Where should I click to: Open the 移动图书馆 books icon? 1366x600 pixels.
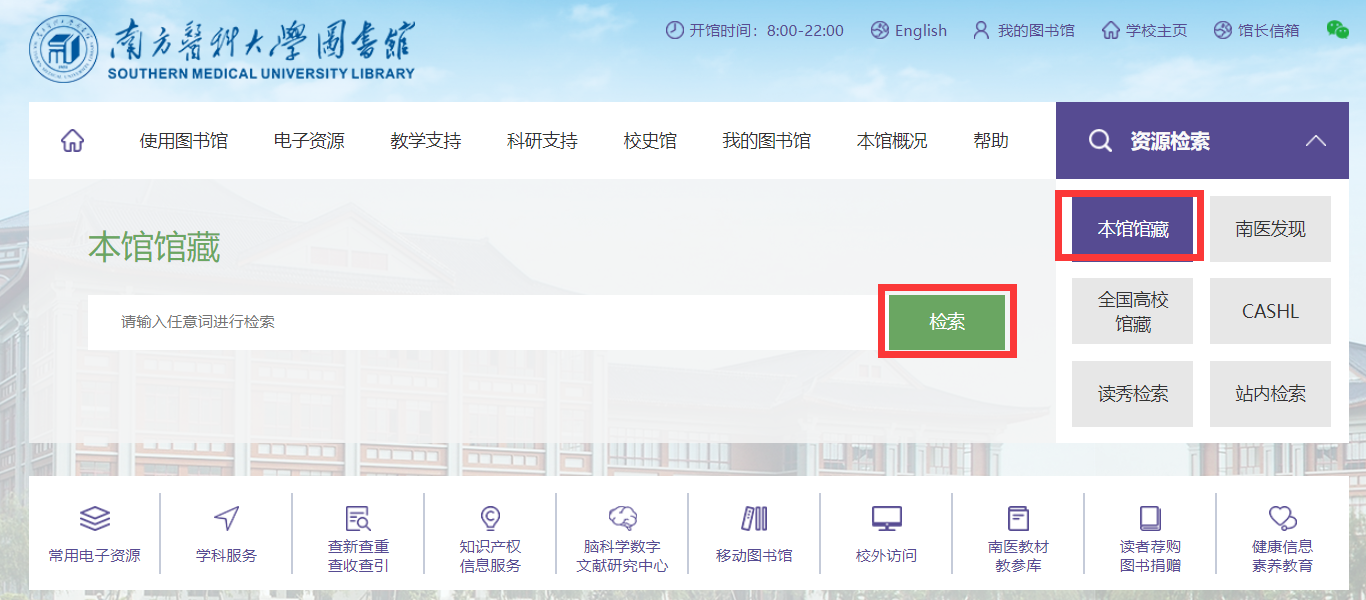pyautogui.click(x=754, y=518)
